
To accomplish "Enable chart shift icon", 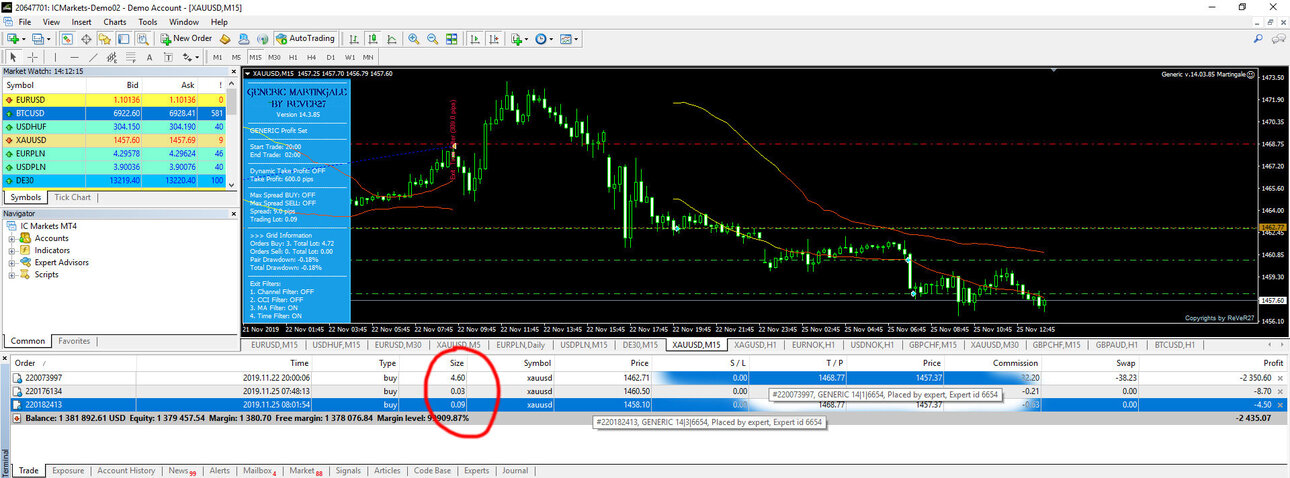I will [494, 38].
